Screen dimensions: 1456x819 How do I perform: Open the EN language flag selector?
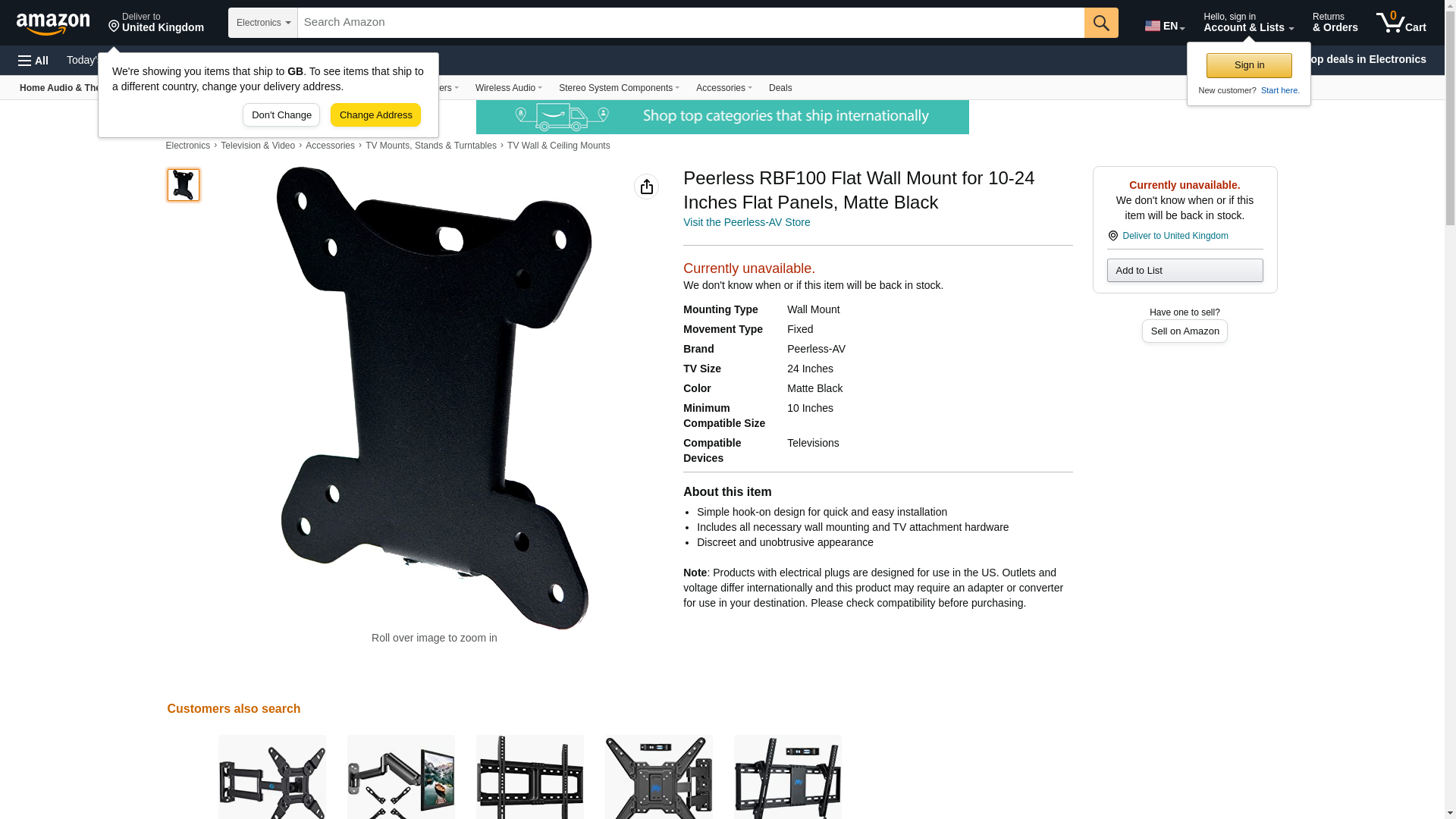pyautogui.click(x=1165, y=26)
